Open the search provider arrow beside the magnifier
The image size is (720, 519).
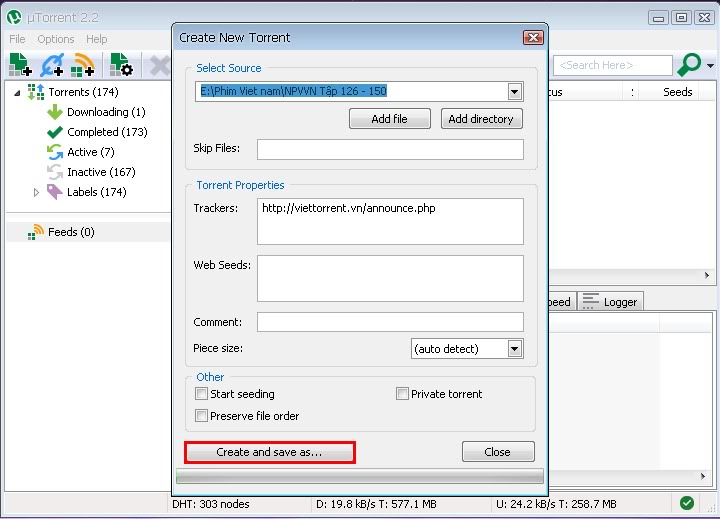tap(710, 66)
